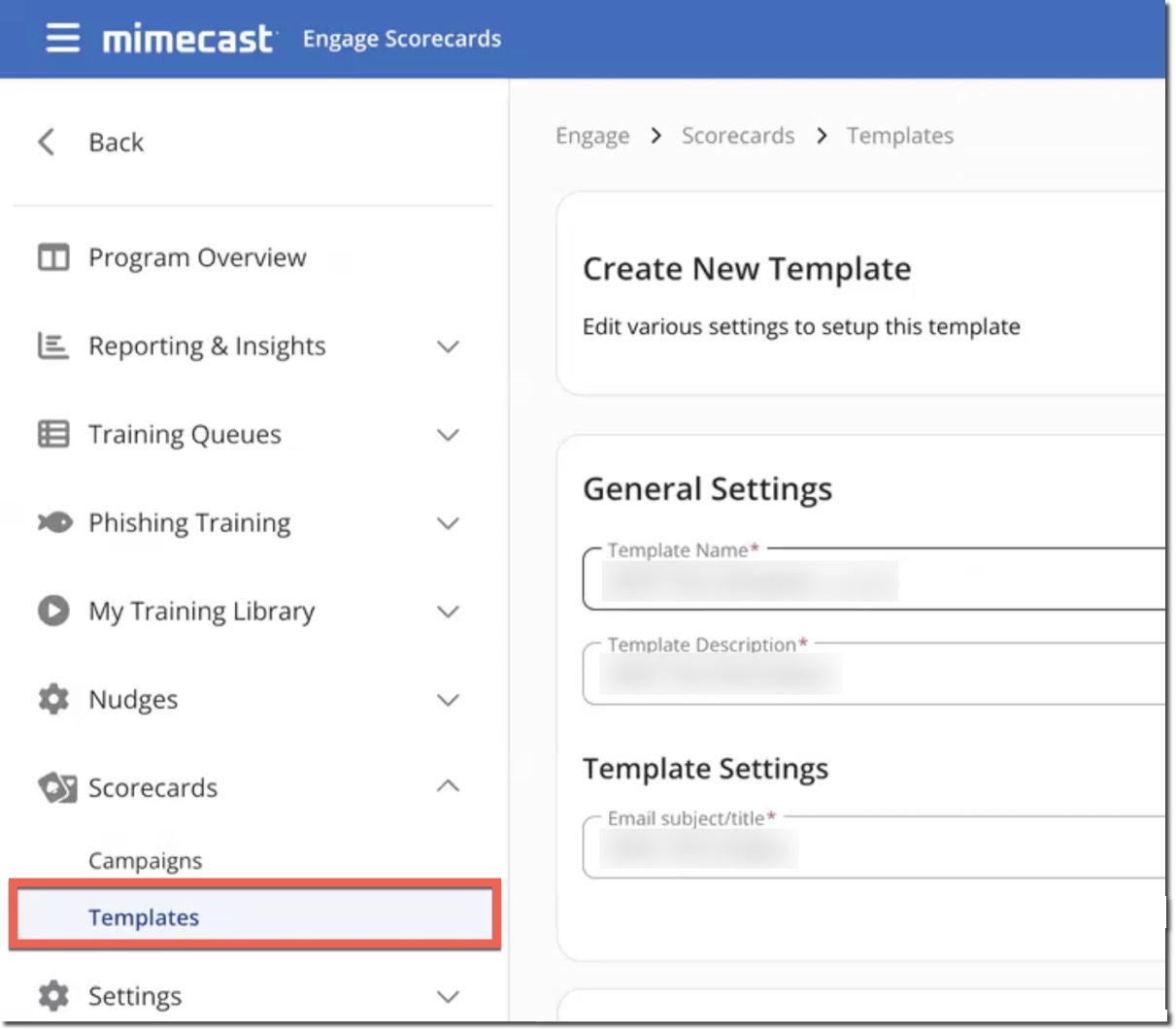Open the Scorecards breadcrumb item
Screen dimensions: 1176x1029
click(737, 136)
